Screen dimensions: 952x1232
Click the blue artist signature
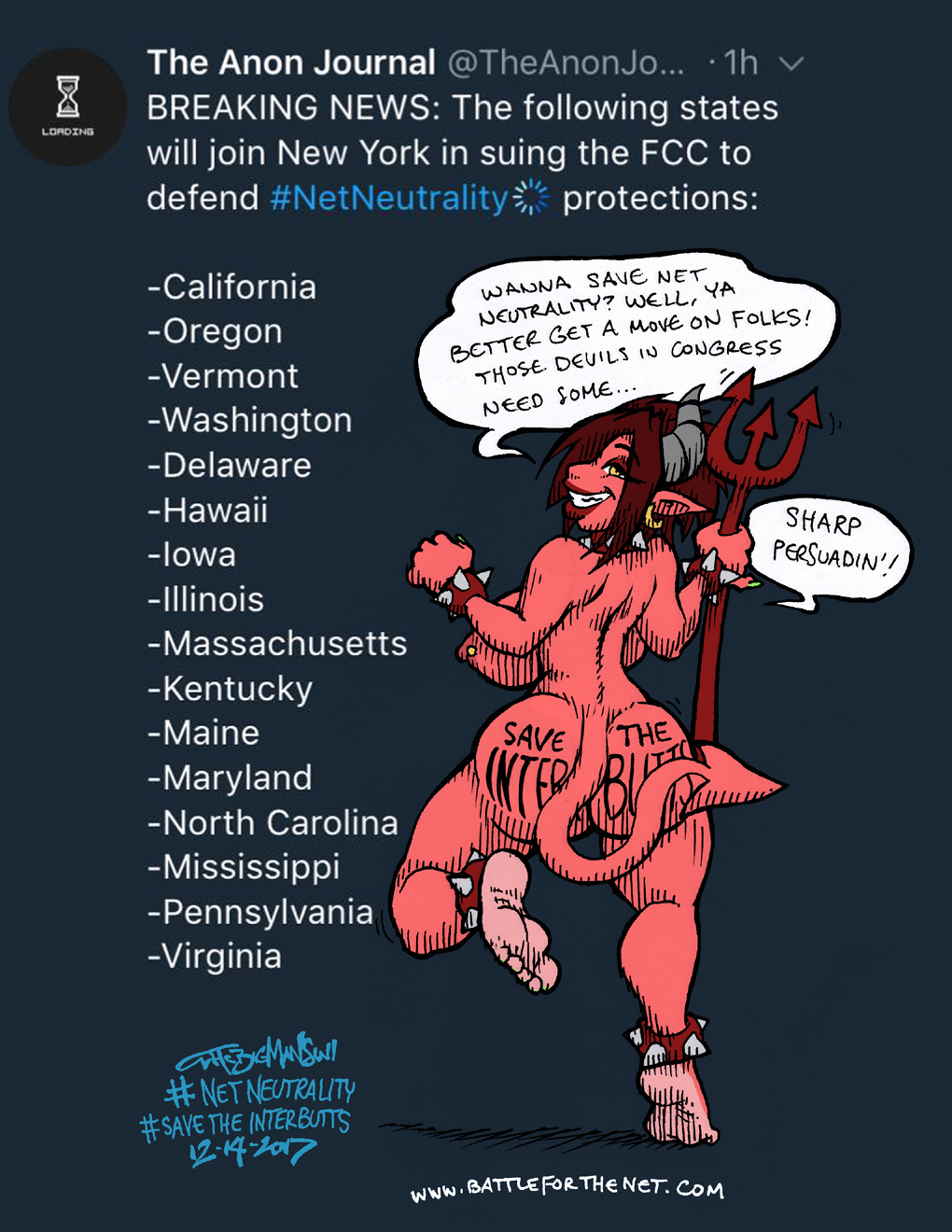pyautogui.click(x=258, y=1056)
